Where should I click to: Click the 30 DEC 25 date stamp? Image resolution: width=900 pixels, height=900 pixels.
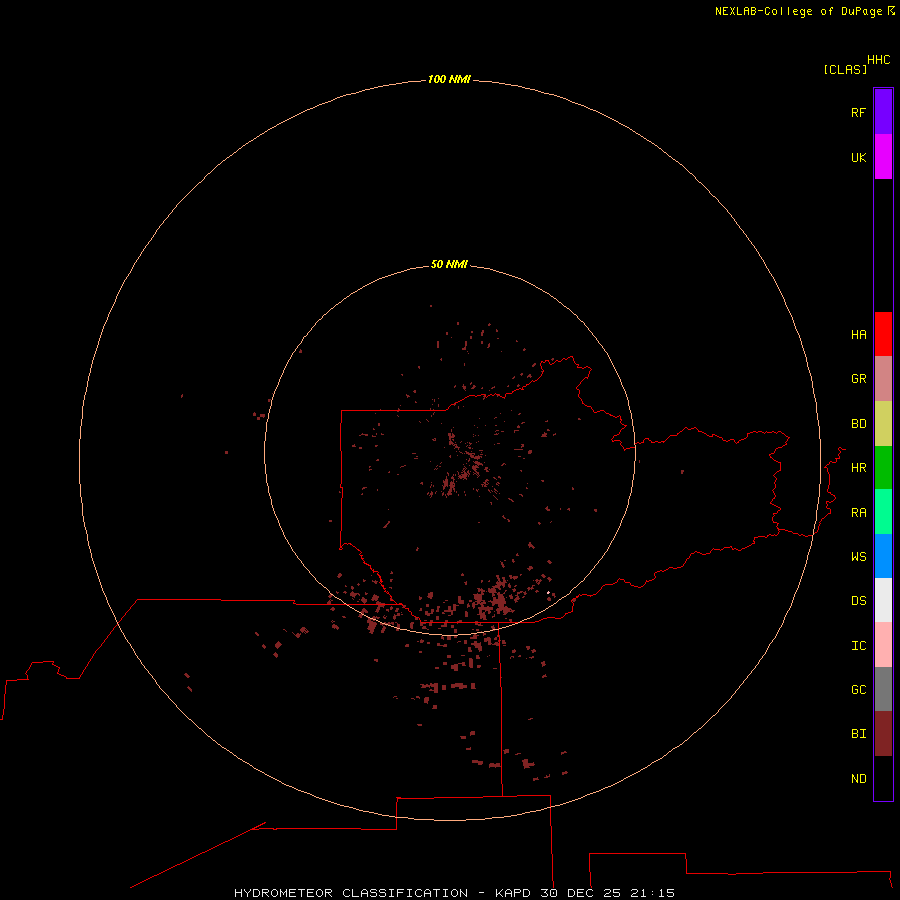(580, 893)
